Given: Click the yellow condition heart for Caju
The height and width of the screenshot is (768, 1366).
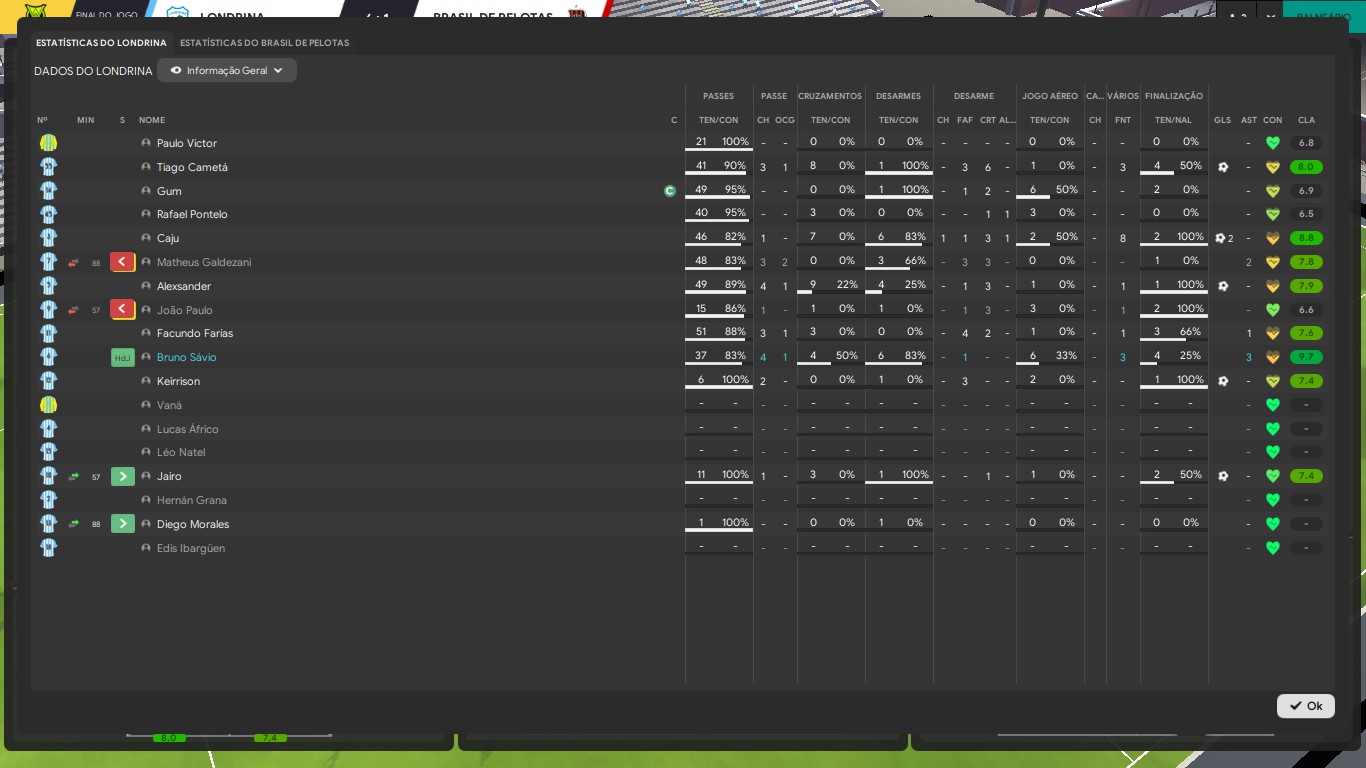Looking at the screenshot, I should tap(1272, 238).
